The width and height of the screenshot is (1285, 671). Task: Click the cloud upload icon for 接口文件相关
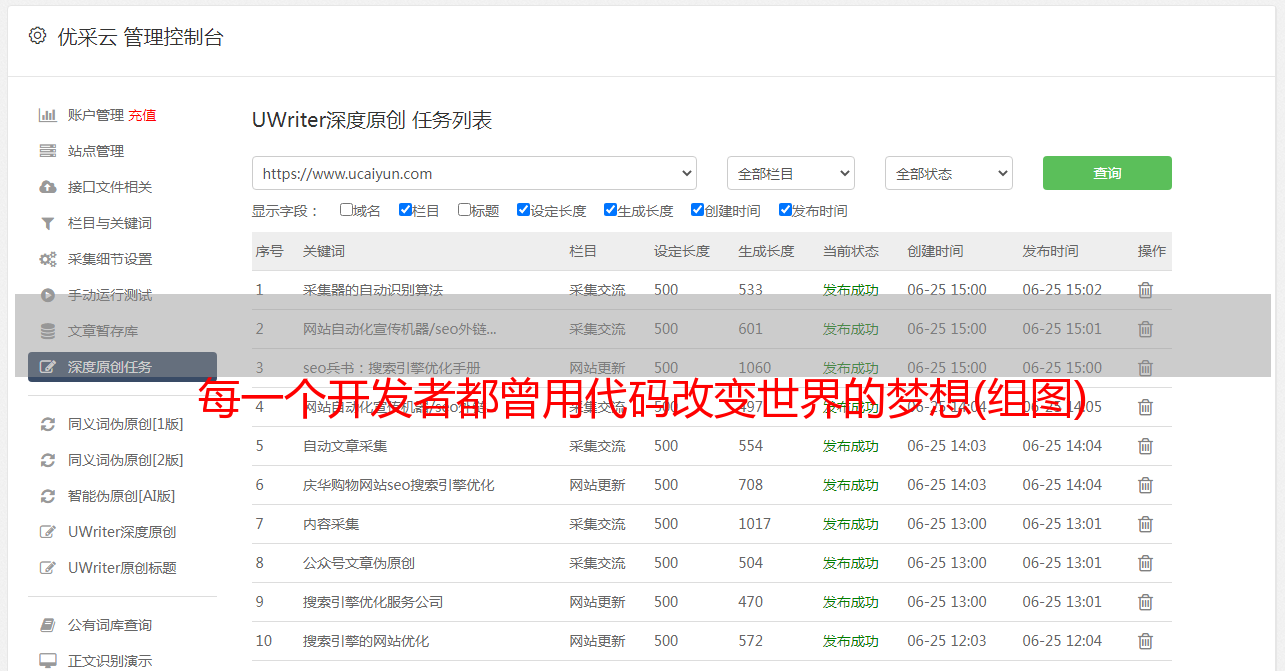click(x=47, y=187)
